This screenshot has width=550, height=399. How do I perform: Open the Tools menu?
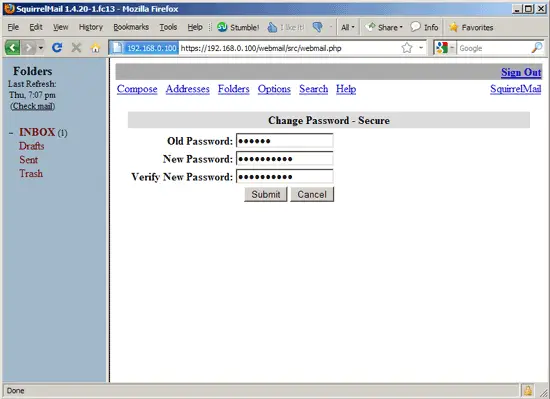(168, 27)
